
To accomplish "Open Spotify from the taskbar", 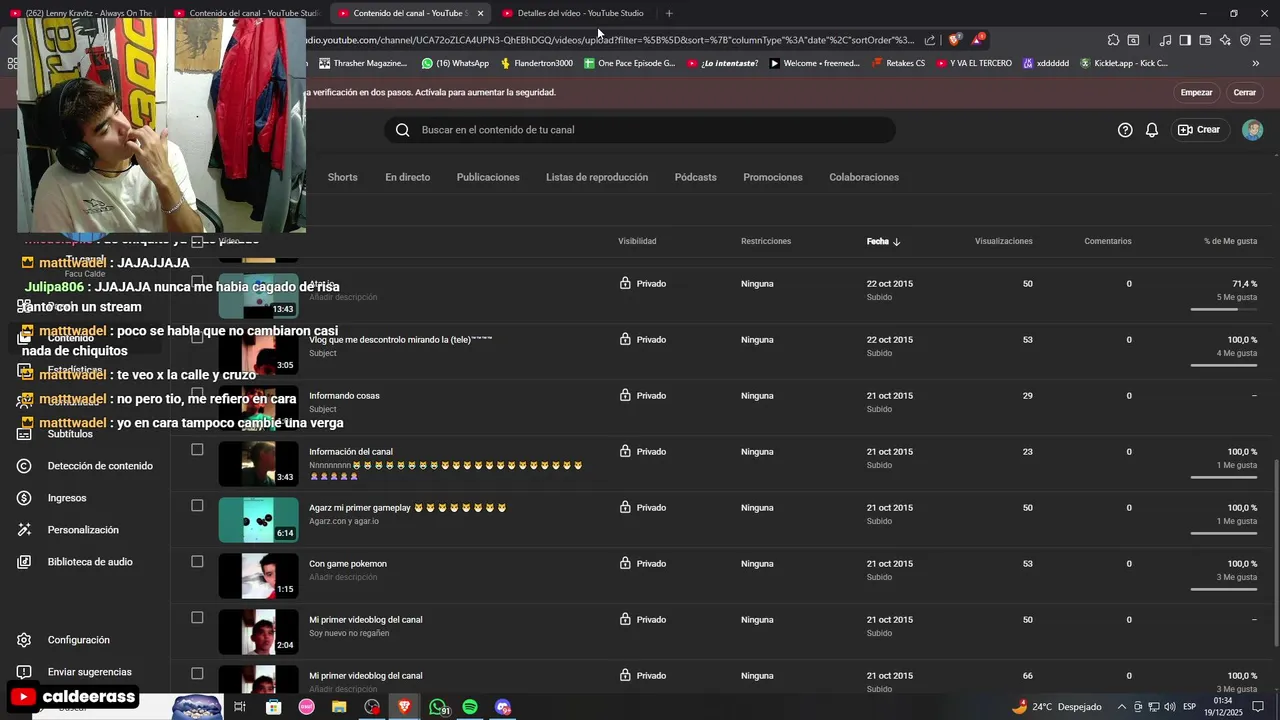I will 470,707.
